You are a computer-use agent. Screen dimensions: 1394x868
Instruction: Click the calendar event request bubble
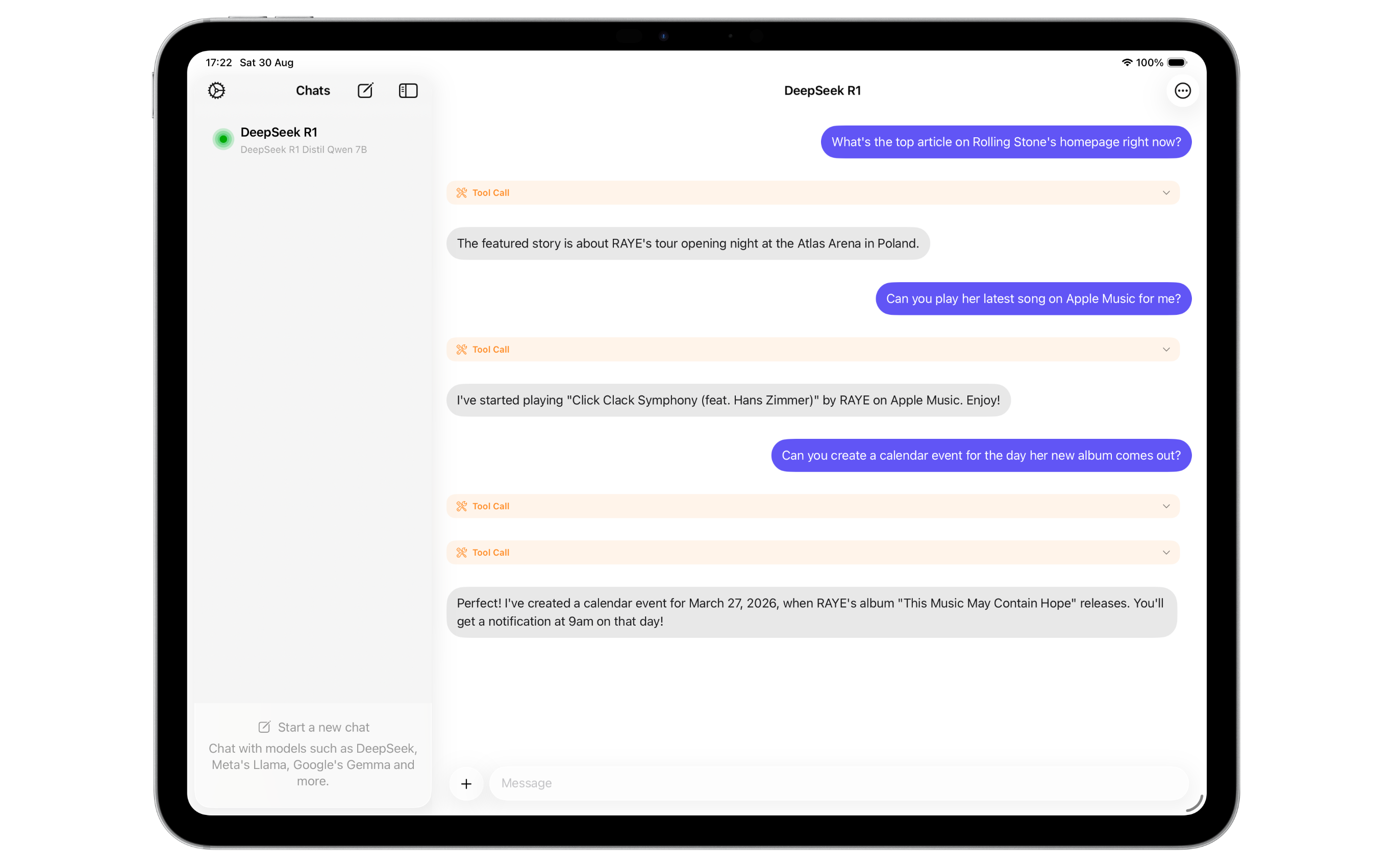981,455
